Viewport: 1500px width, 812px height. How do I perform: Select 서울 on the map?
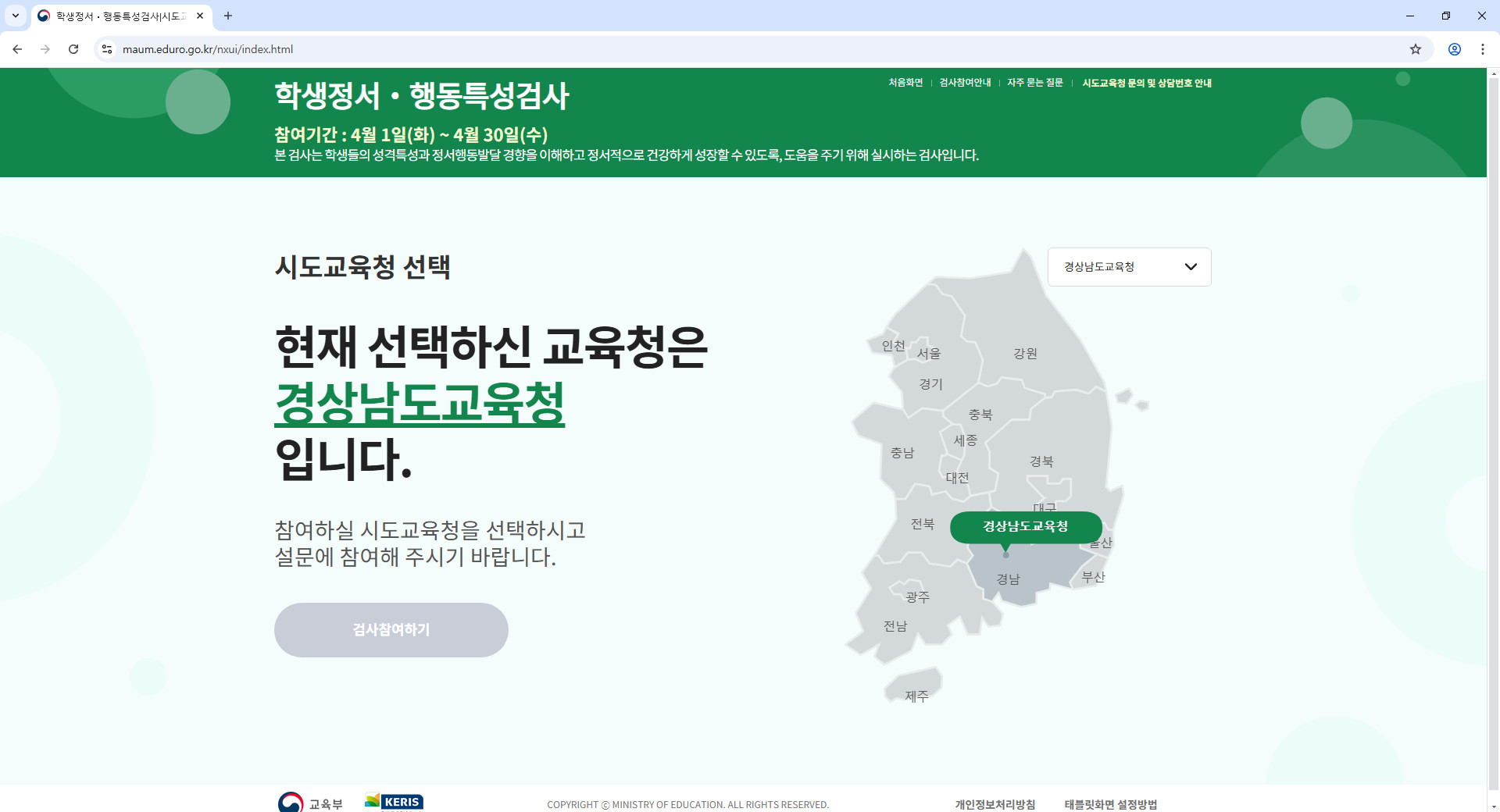929,354
